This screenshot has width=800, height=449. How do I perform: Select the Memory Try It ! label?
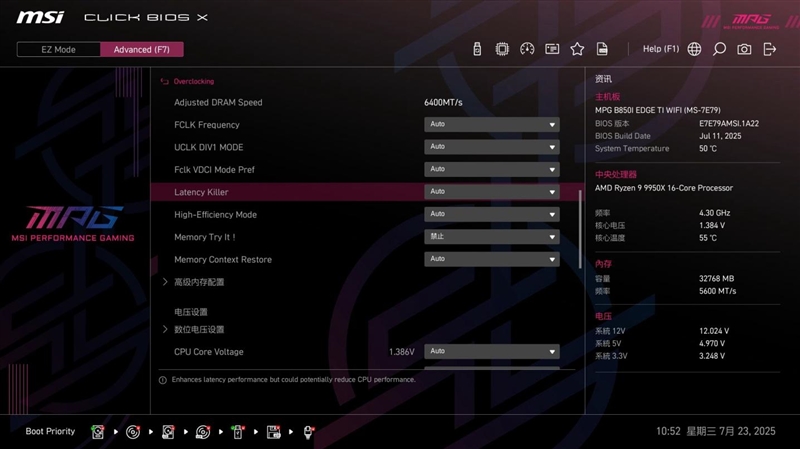coord(205,237)
